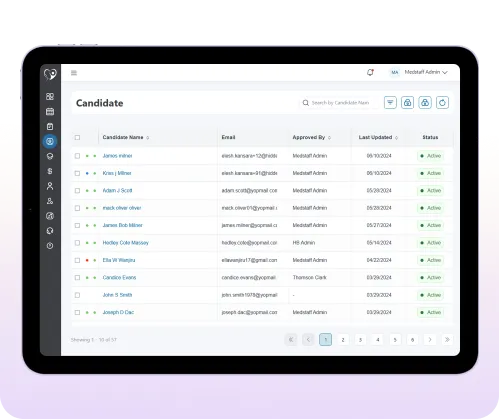Go to page 6
499x419 pixels.
(x=412, y=340)
